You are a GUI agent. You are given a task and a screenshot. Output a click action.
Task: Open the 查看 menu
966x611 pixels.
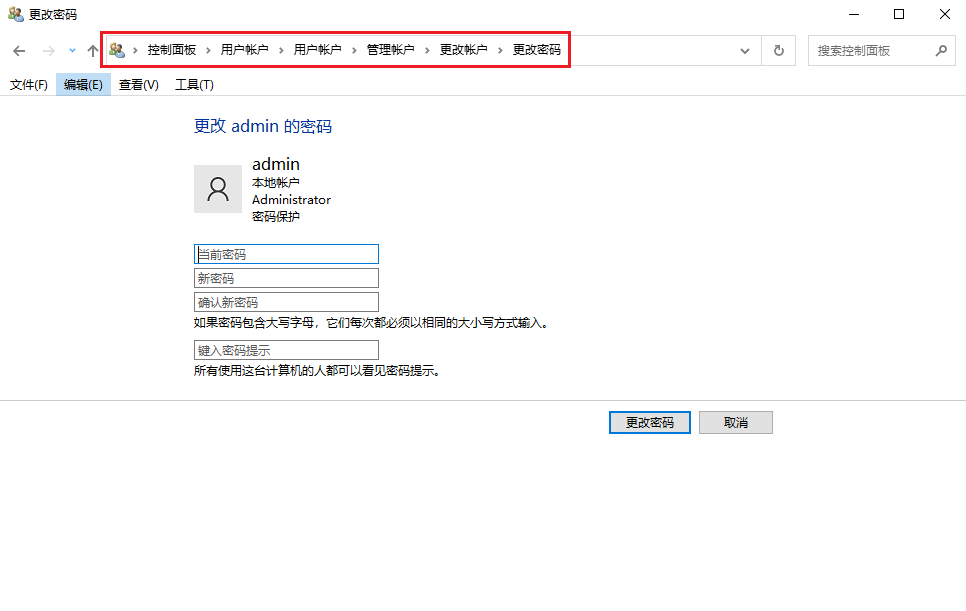click(137, 85)
